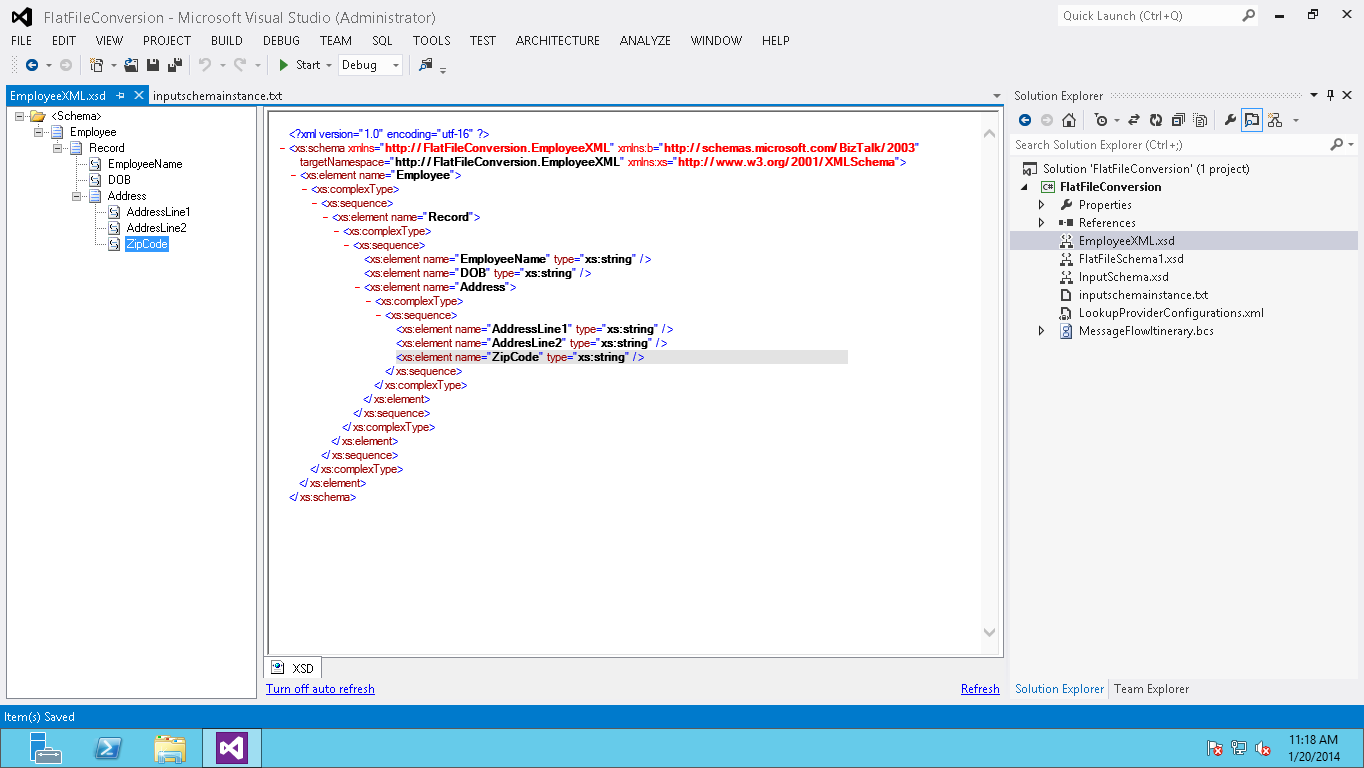Pin the EmployeeXML.xsd tab
Viewport: 1364px width, 768px height.
click(120, 96)
